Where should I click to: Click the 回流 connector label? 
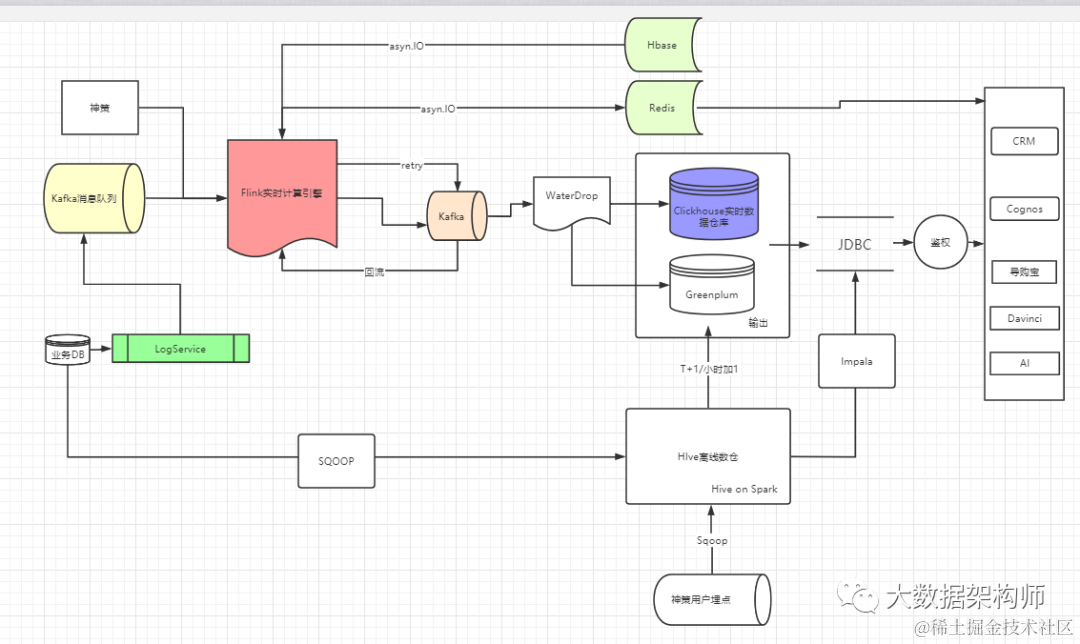374,272
